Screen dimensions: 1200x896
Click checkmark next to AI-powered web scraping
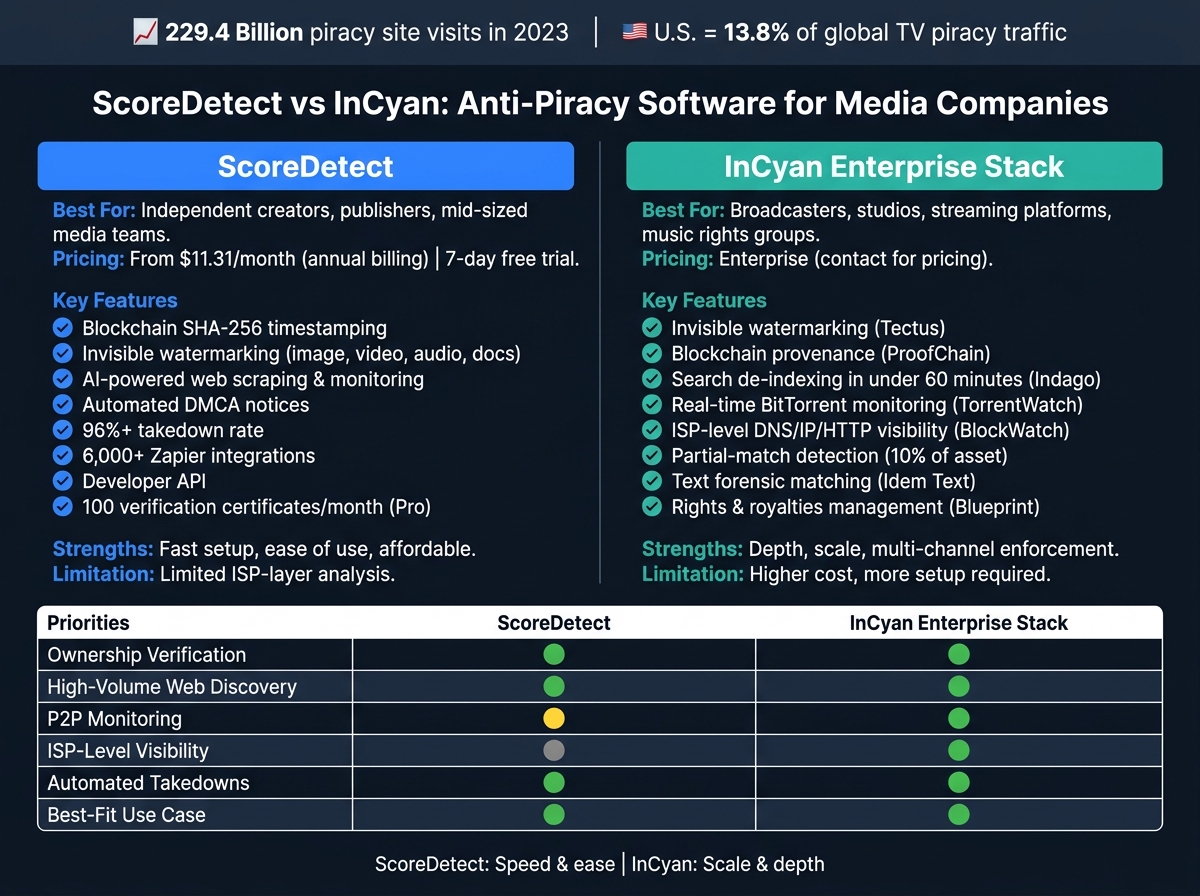pyautogui.click(x=63, y=379)
